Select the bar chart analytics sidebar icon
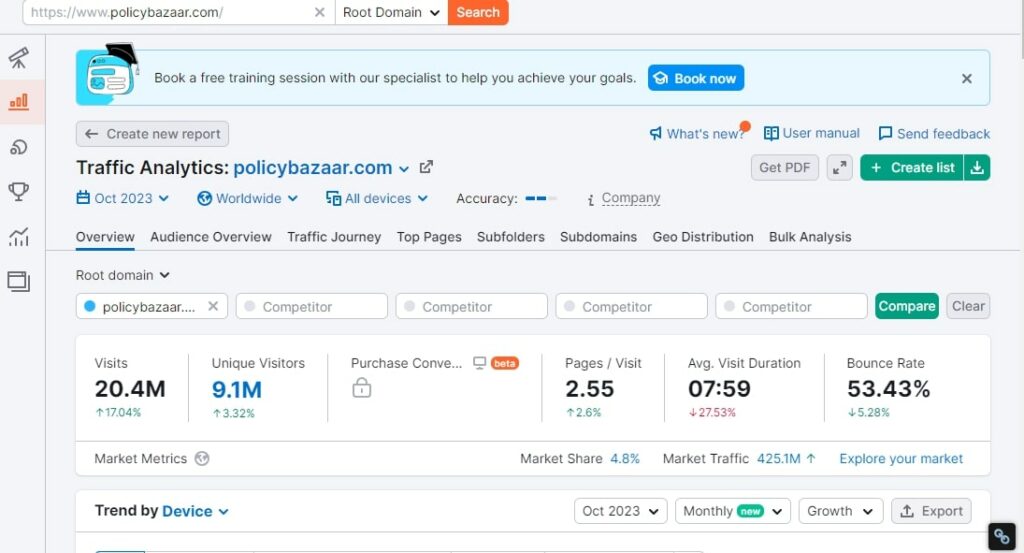Viewport: 1024px width, 553px height. 19,101
